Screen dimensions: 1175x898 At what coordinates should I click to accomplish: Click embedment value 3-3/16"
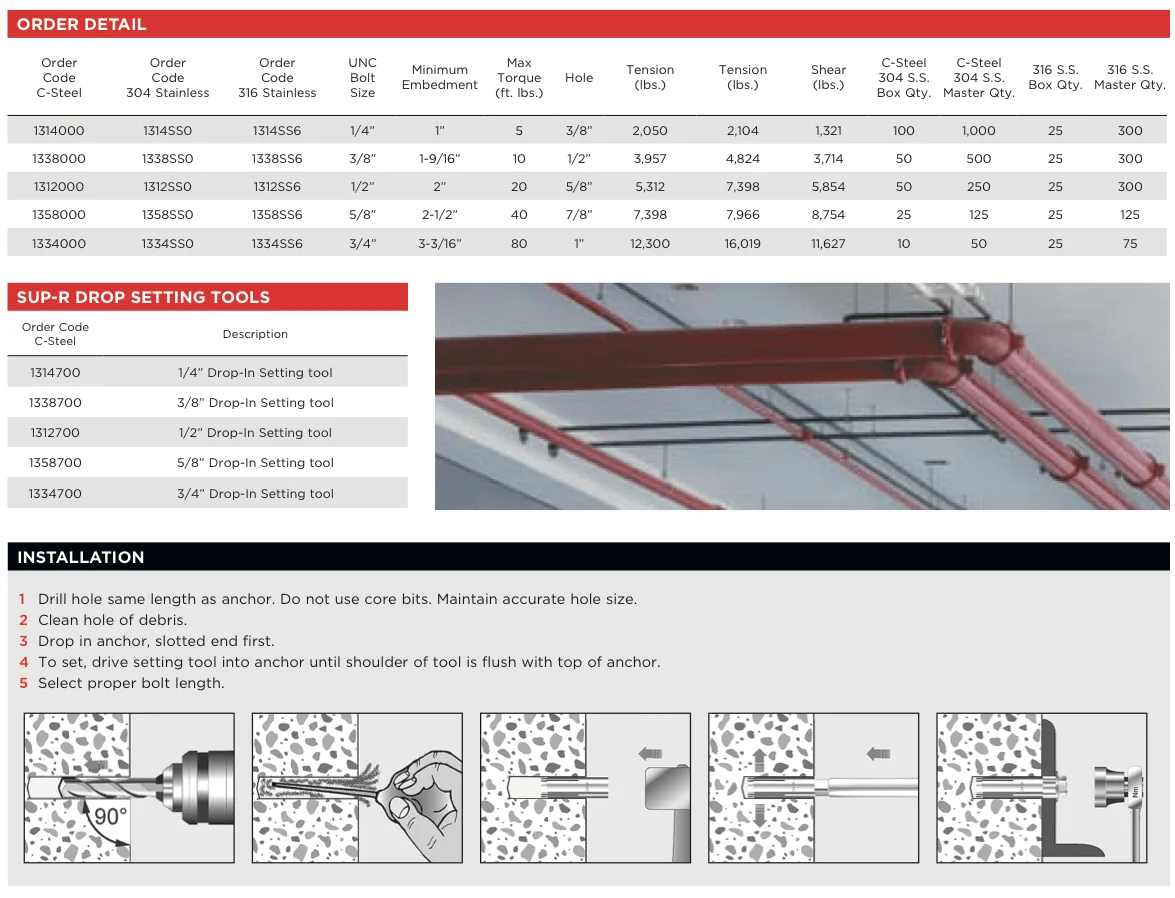point(440,244)
